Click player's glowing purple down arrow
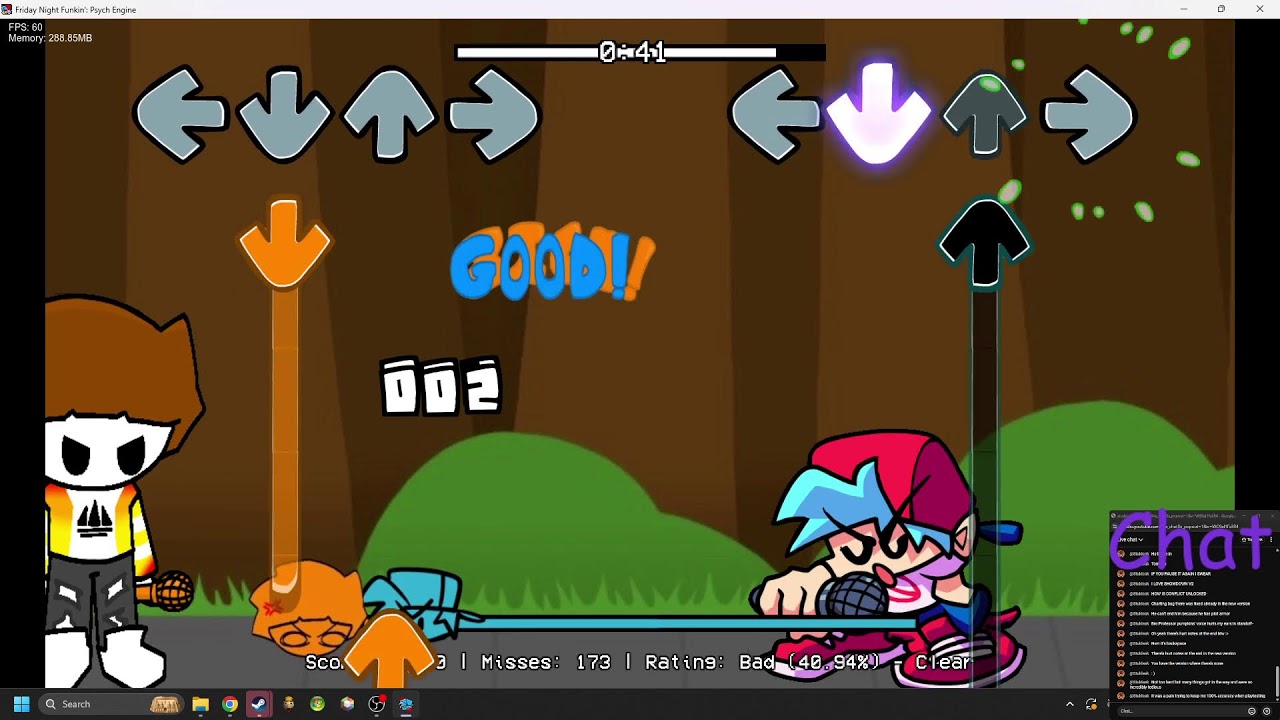The width and height of the screenshot is (1280, 720). click(x=878, y=113)
